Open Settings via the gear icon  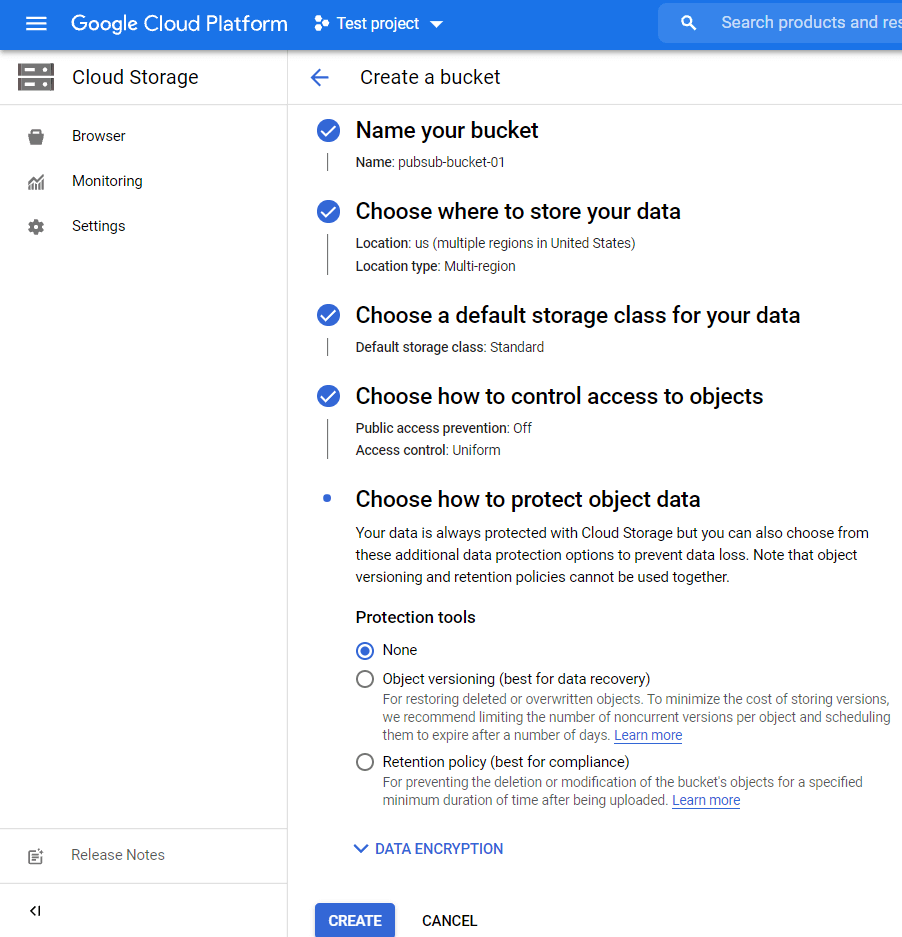tap(35, 226)
